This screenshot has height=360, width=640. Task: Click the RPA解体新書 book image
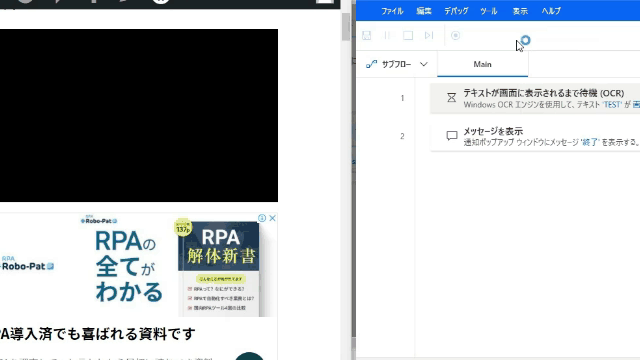tap(218, 269)
